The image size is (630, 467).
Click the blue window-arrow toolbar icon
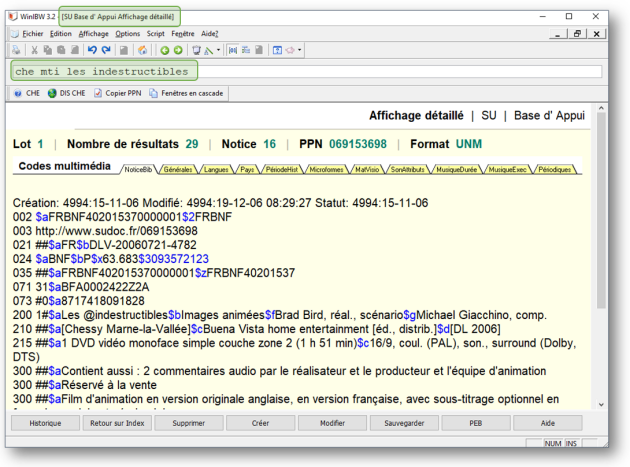[277, 50]
